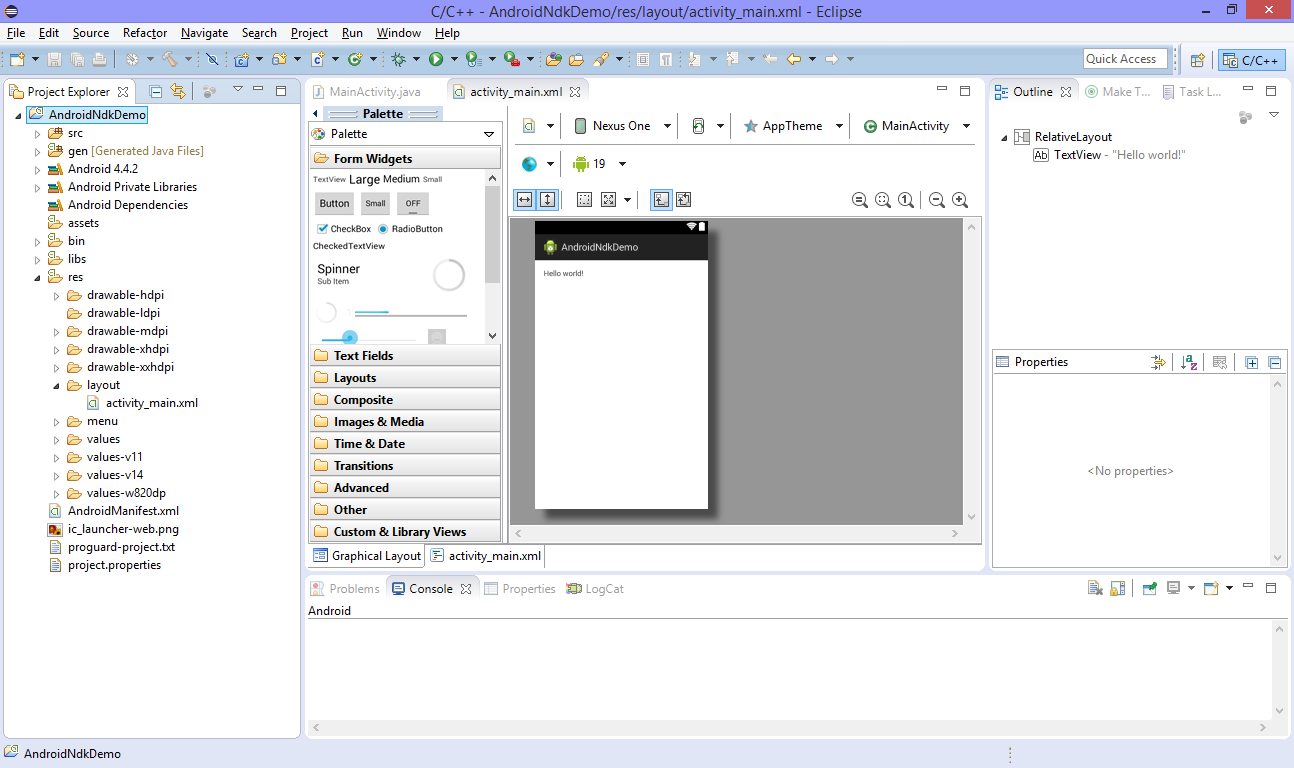
Task: Click the Android API version 19 icon
Action: pos(581,164)
